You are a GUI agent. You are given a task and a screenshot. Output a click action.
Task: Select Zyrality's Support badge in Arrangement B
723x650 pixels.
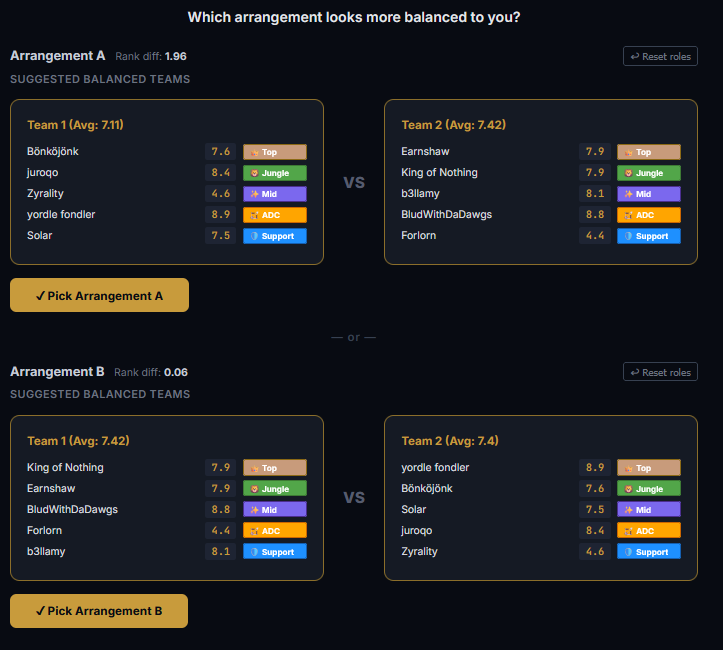[649, 551]
